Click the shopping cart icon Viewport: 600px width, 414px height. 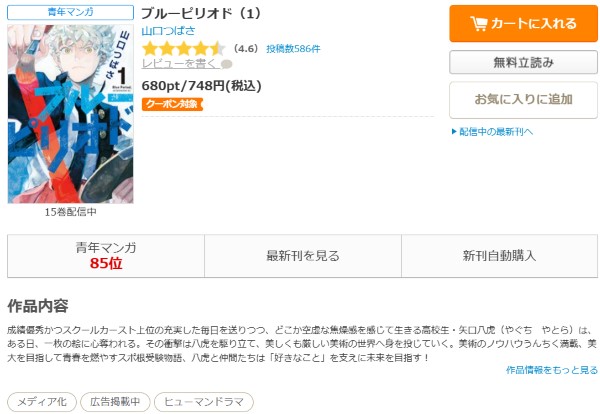click(x=479, y=24)
